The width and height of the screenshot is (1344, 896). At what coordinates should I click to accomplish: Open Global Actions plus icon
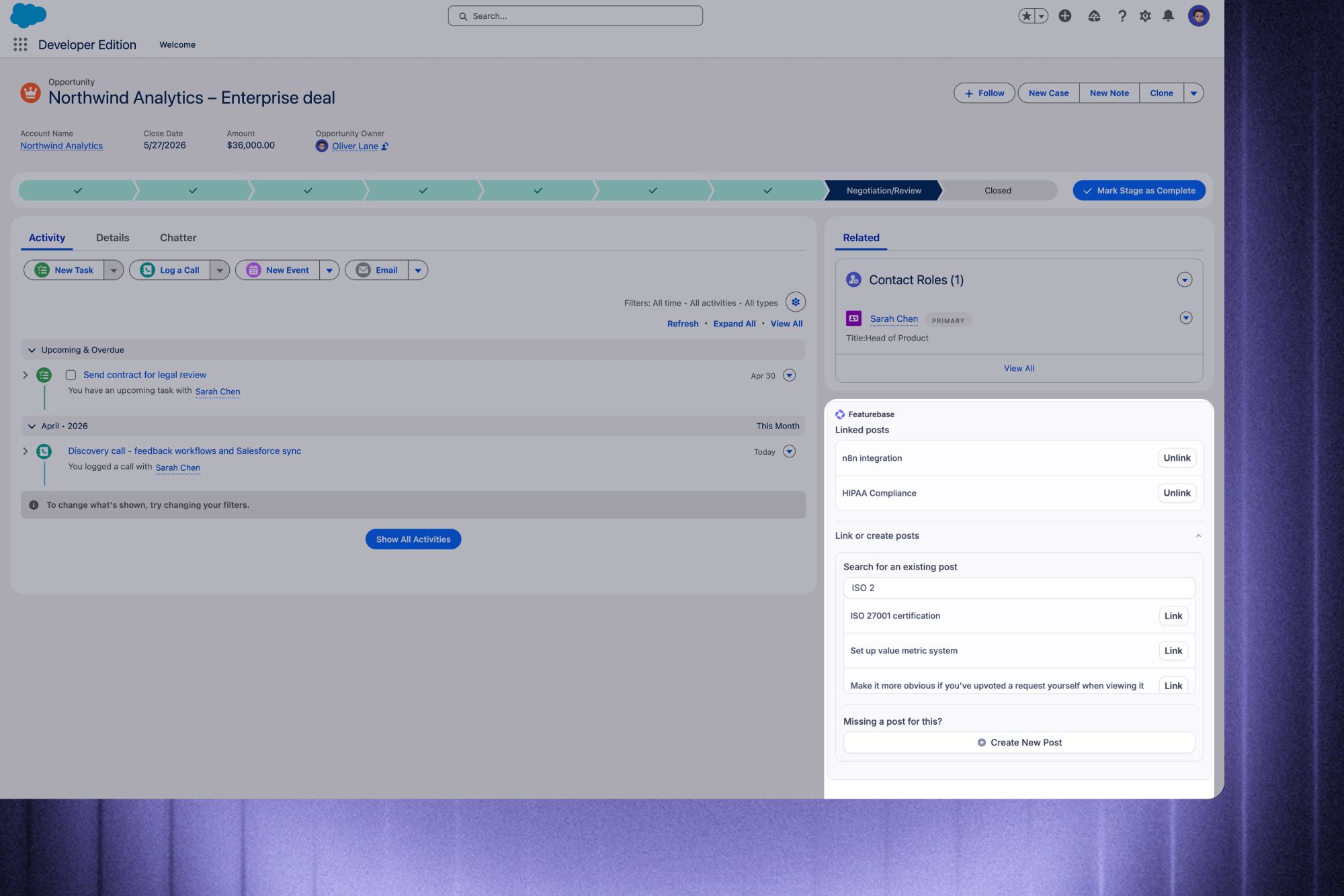1065,16
